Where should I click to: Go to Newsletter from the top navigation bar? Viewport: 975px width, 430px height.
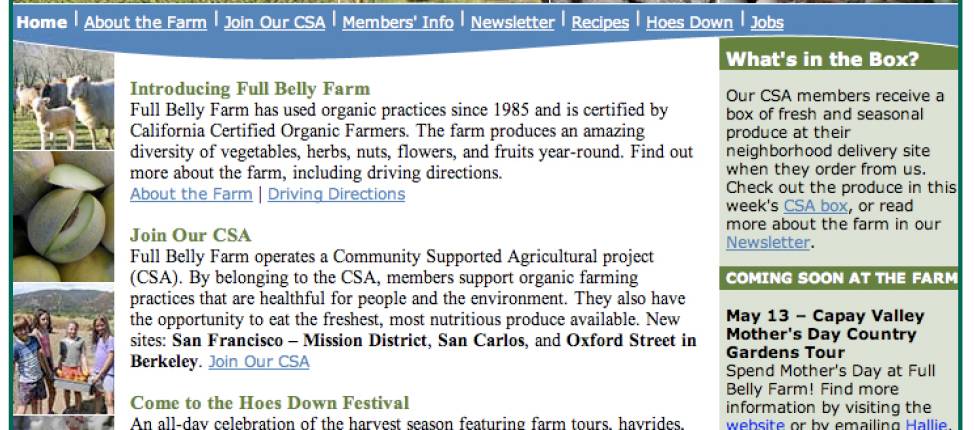(x=512, y=22)
